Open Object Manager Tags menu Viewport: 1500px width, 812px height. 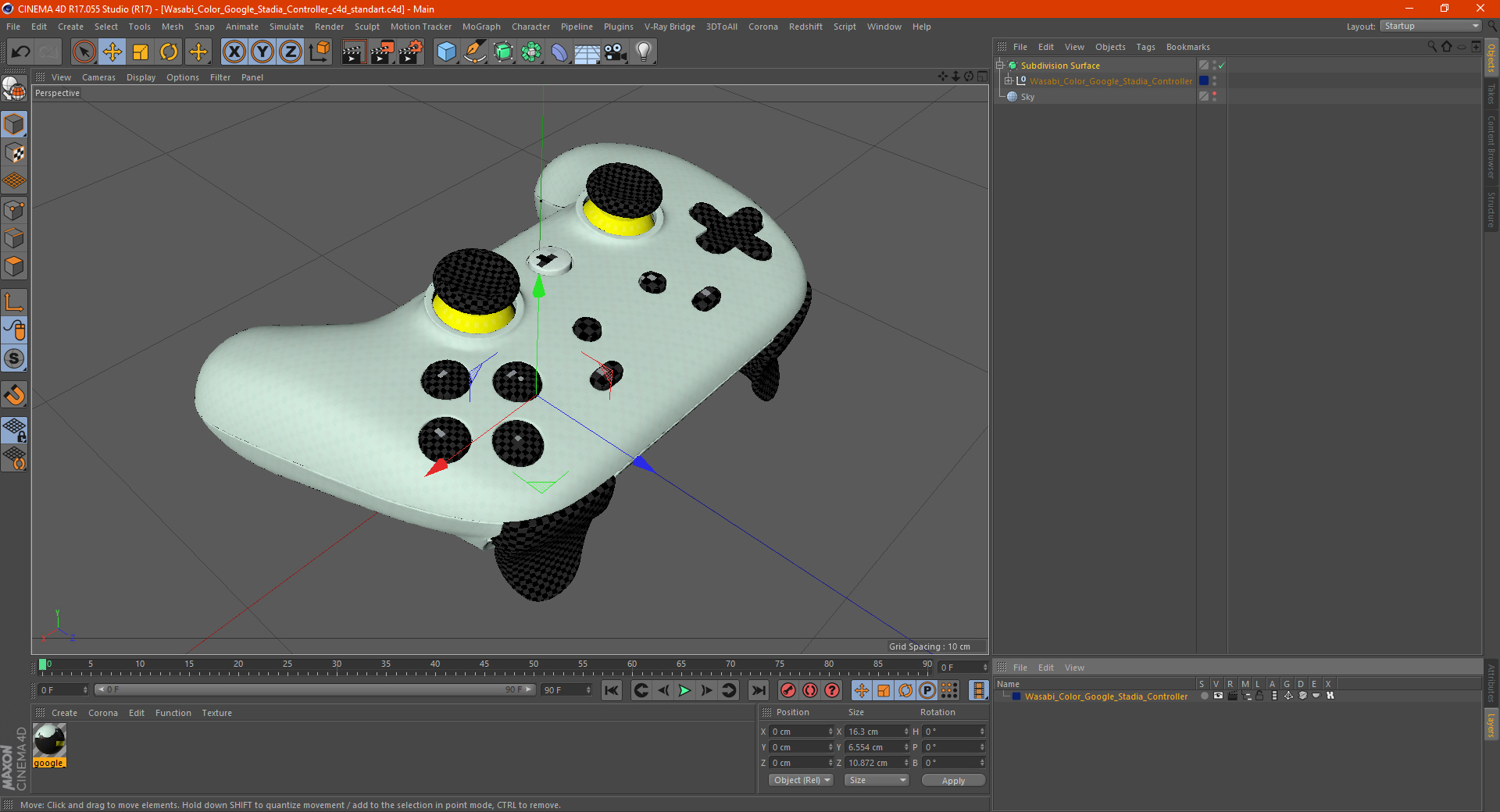pos(1145,47)
